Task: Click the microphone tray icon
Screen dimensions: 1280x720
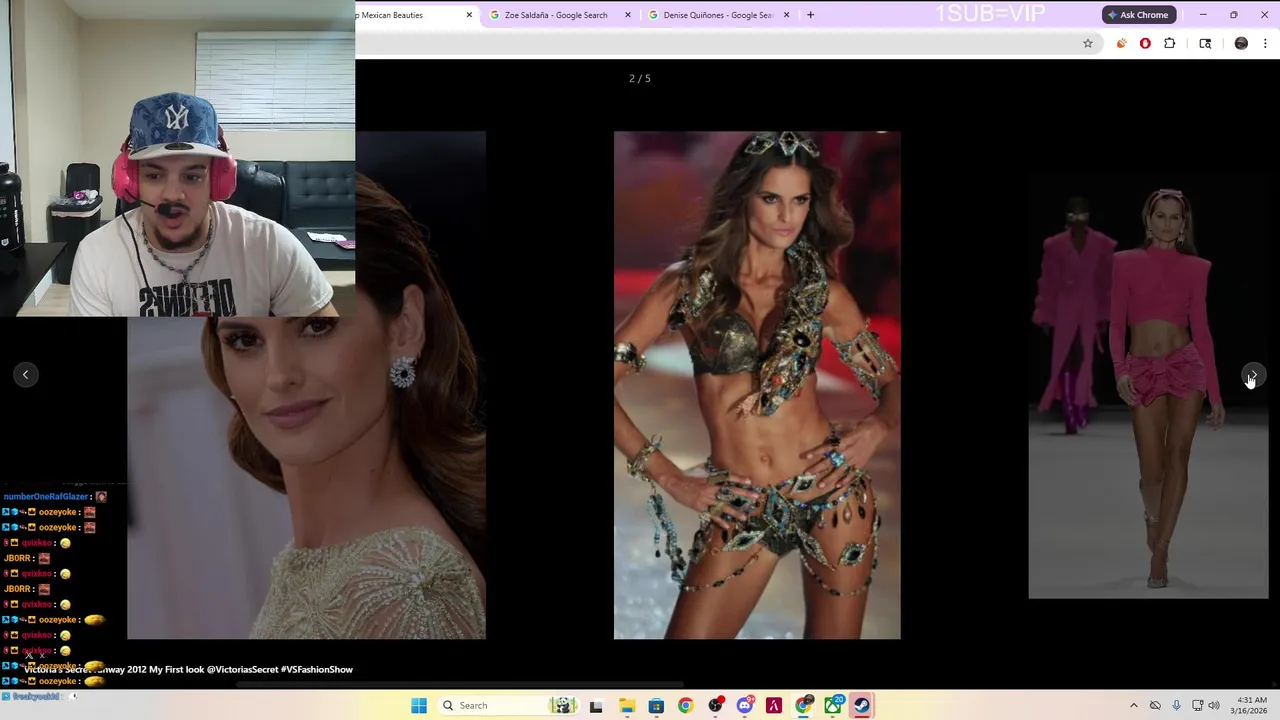Action: (1176, 705)
